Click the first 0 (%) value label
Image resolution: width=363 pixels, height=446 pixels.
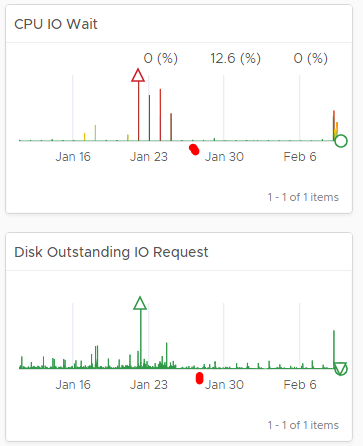[161, 58]
